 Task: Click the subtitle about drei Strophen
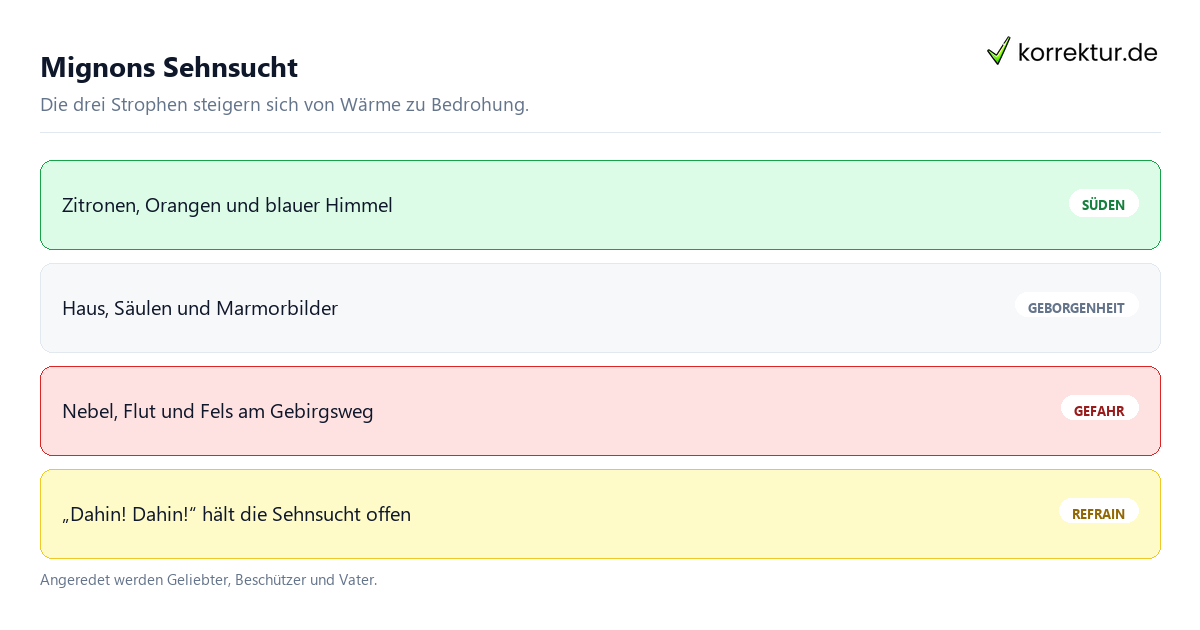tap(284, 105)
